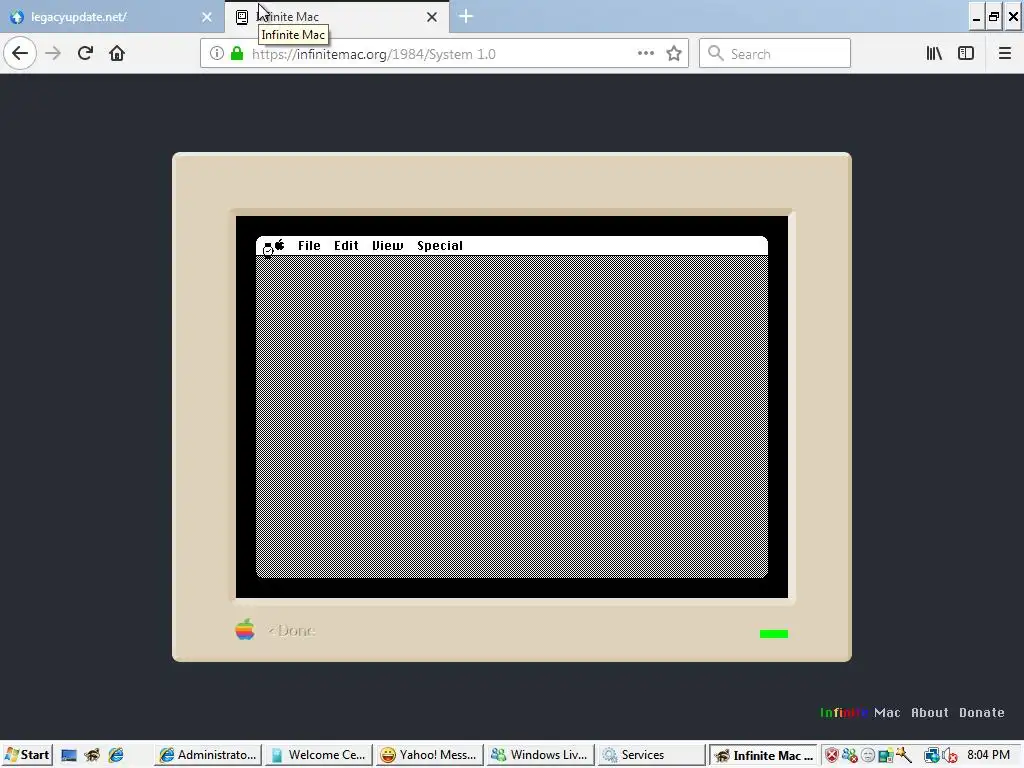Click red security shield tray icon
Image resolution: width=1024 pixels, height=768 pixels.
(x=831, y=756)
